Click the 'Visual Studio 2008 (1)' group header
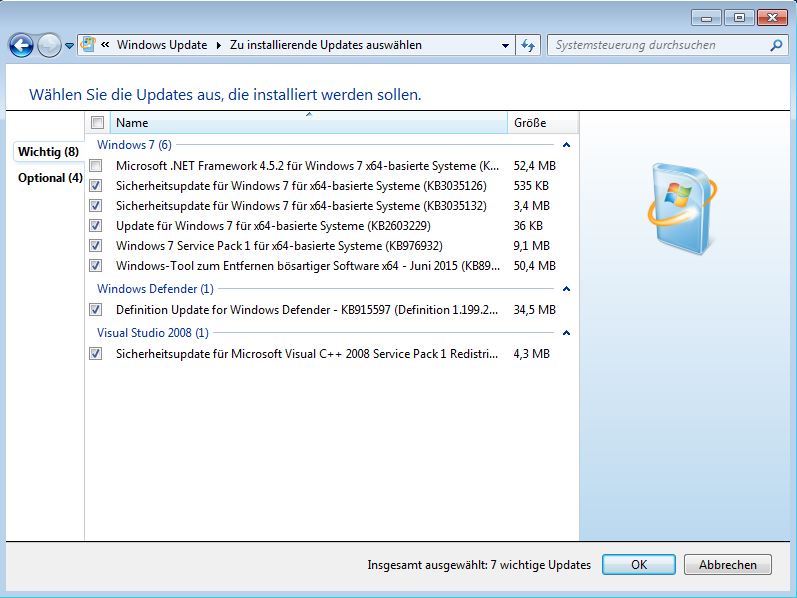797x598 pixels. tap(152, 333)
